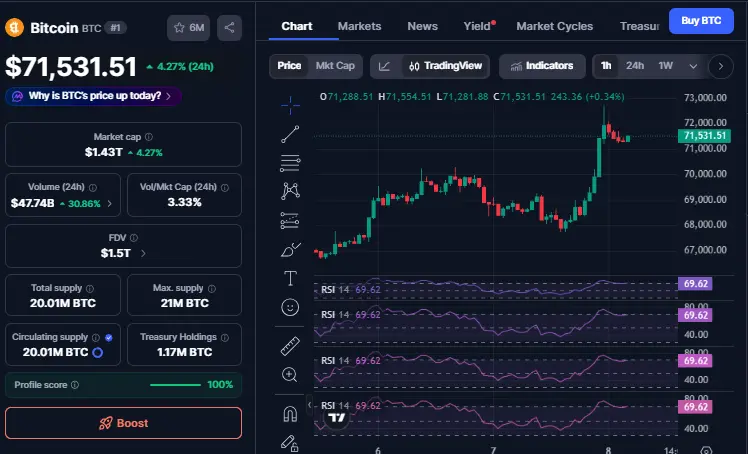This screenshot has width=748, height=454.
Task: Expand the FDV details chevron
Action: click(x=143, y=254)
